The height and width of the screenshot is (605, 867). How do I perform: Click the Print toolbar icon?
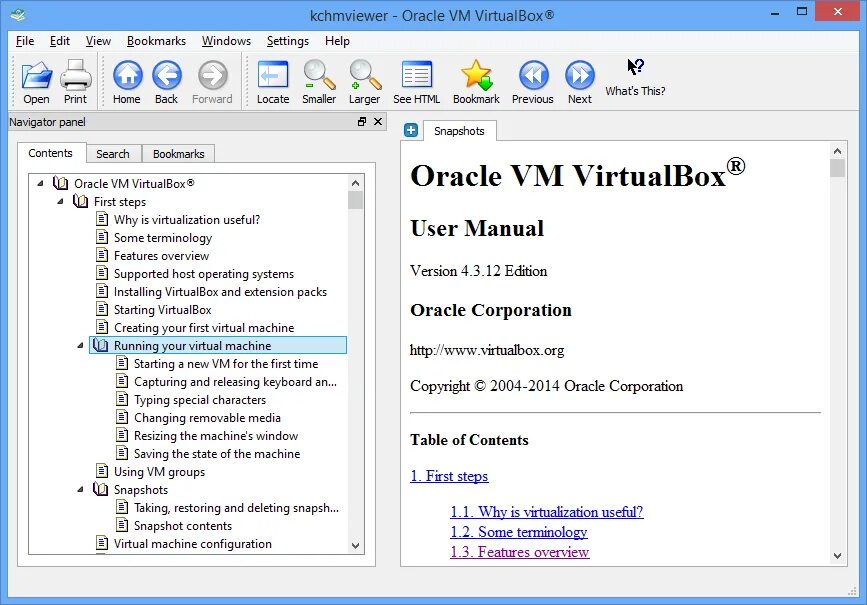75,75
